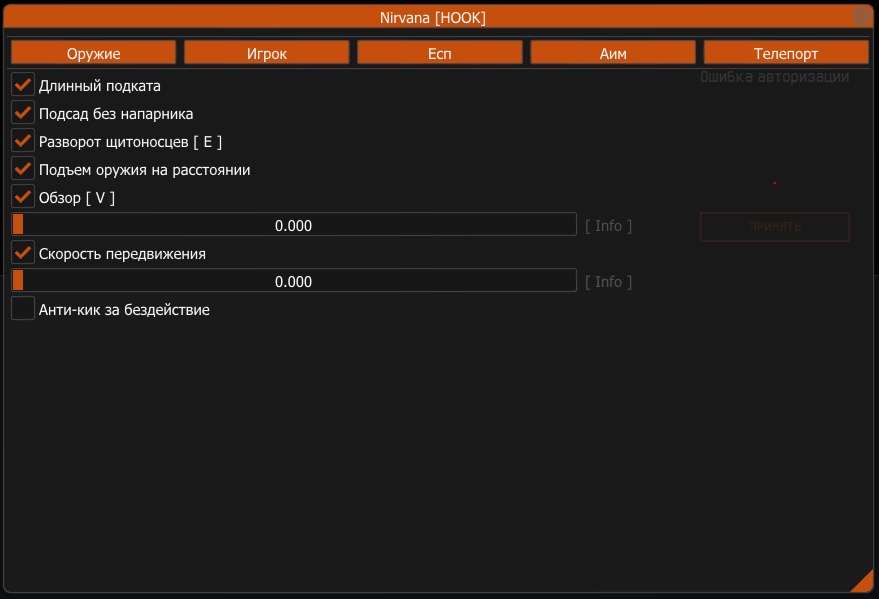Disable Скорость передвижения checkbox
This screenshot has width=879, height=599.
(x=23, y=253)
